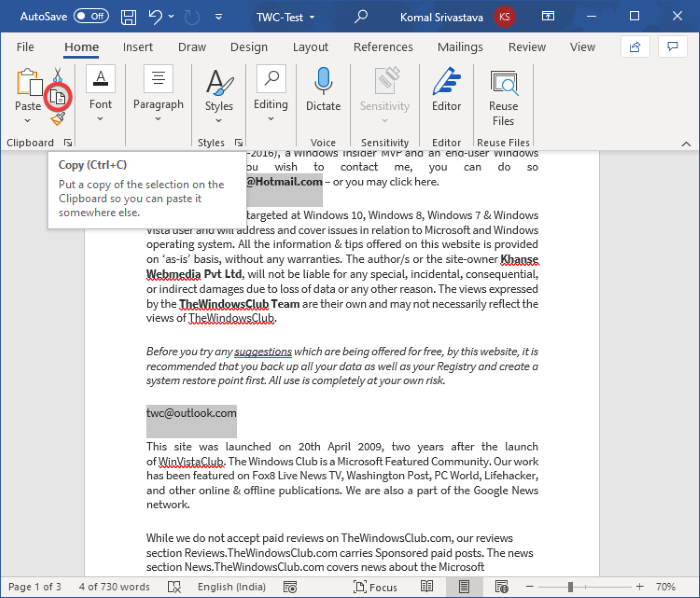This screenshot has width=700, height=598.
Task: Open Ribbon Display Options icon
Action: (x=548, y=17)
